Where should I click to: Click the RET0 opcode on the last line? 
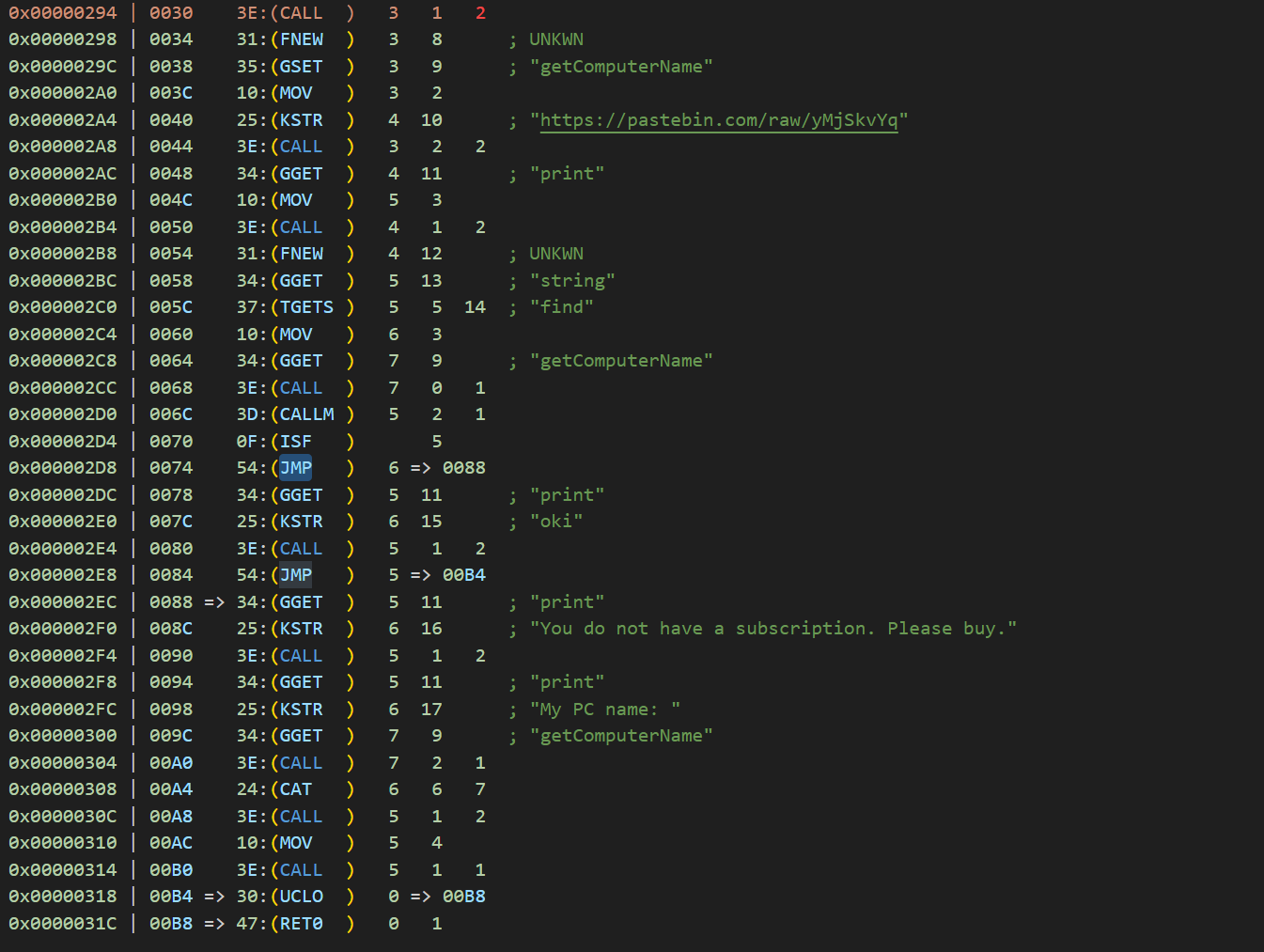tap(301, 924)
